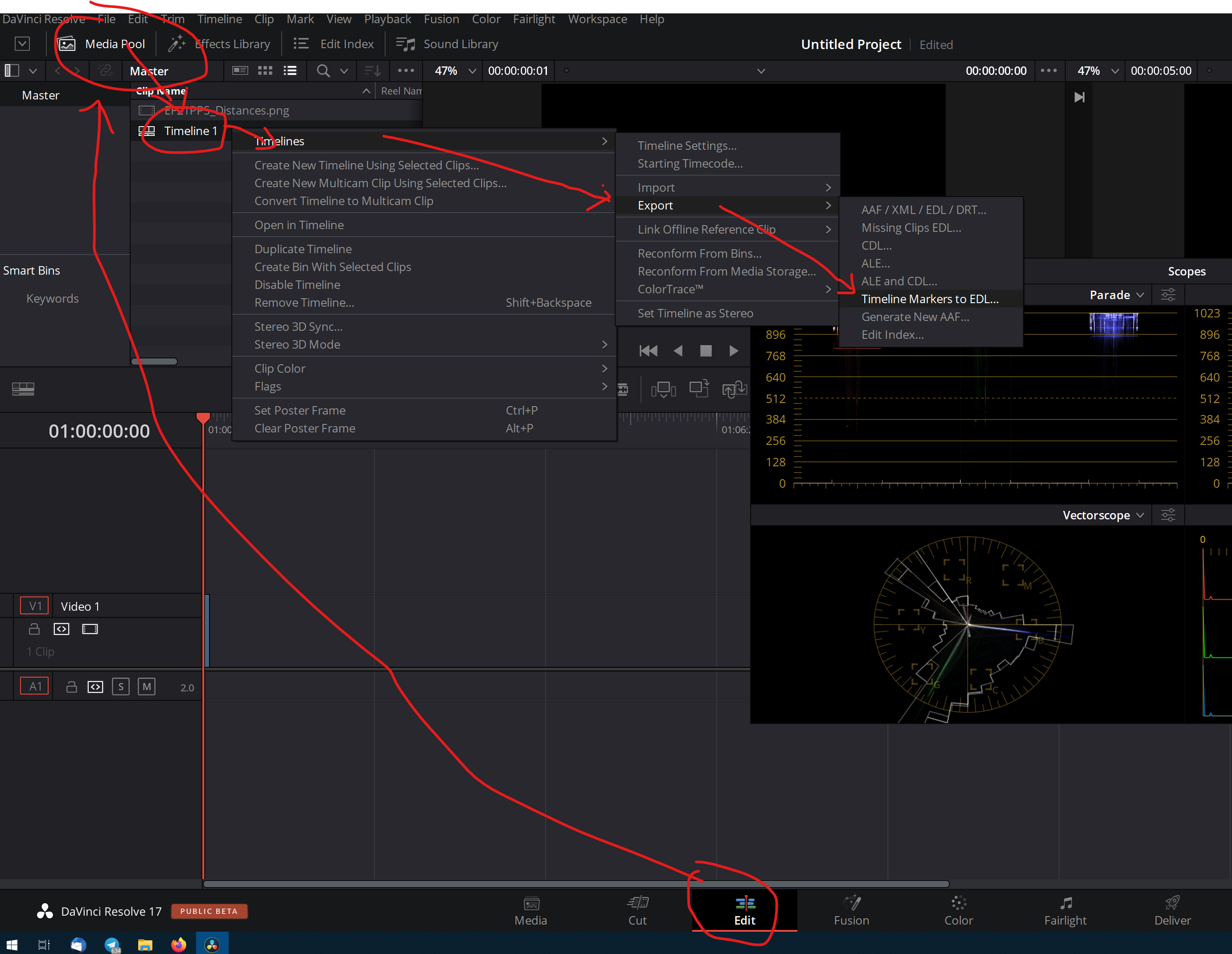The width and height of the screenshot is (1232, 954).
Task: Click the media pool horizontal scrollbar
Action: 155,362
